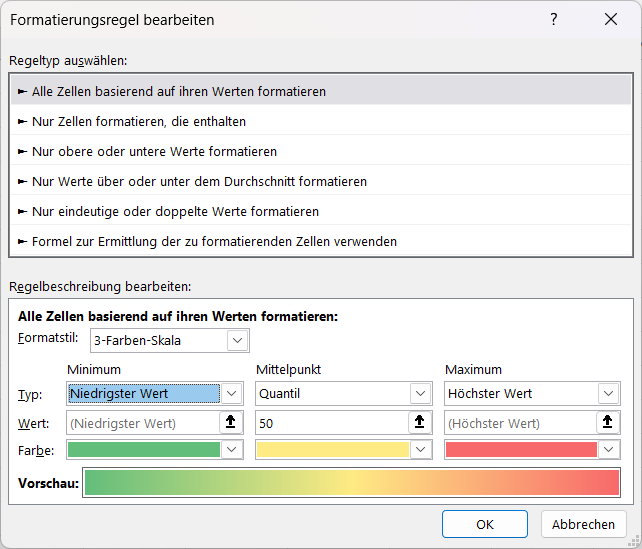Screen dimensions: 642x549
Task: Select 'Formel zur Ermittlung' rule type
Action: pos(214,241)
